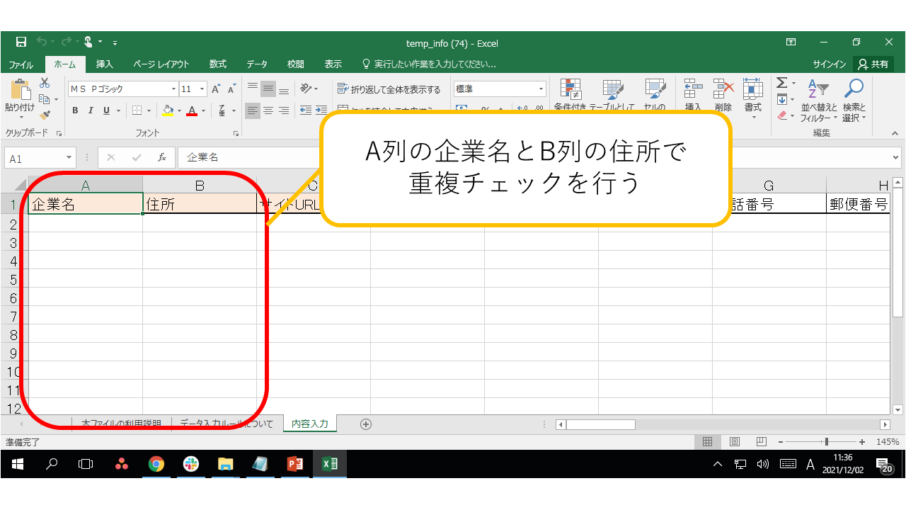The height and width of the screenshot is (510, 906).
Task: Toggle wrap text (折り返して全体を表示する)
Action: point(388,89)
